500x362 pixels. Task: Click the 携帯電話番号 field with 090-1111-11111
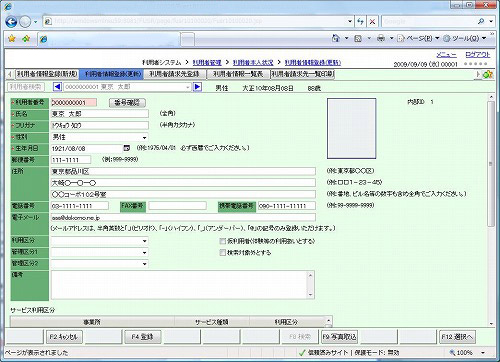click(x=287, y=206)
